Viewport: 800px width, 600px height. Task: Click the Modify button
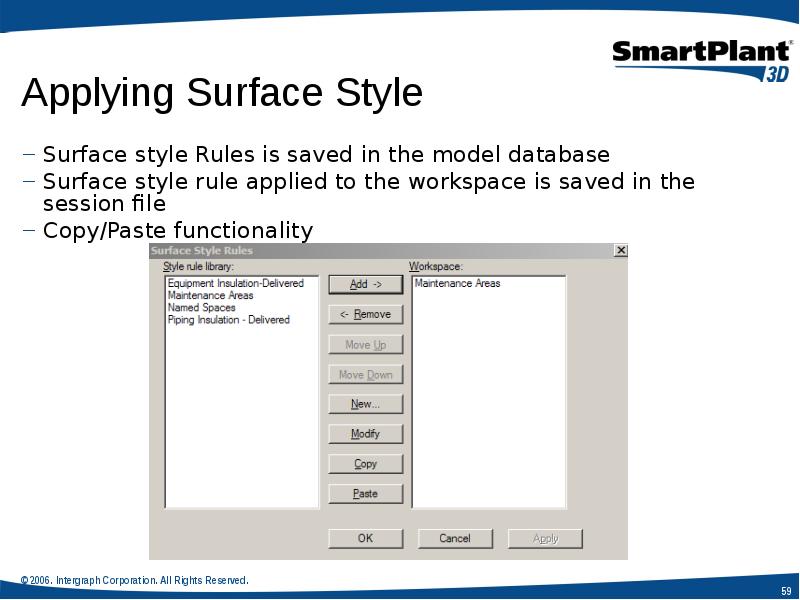(365, 434)
